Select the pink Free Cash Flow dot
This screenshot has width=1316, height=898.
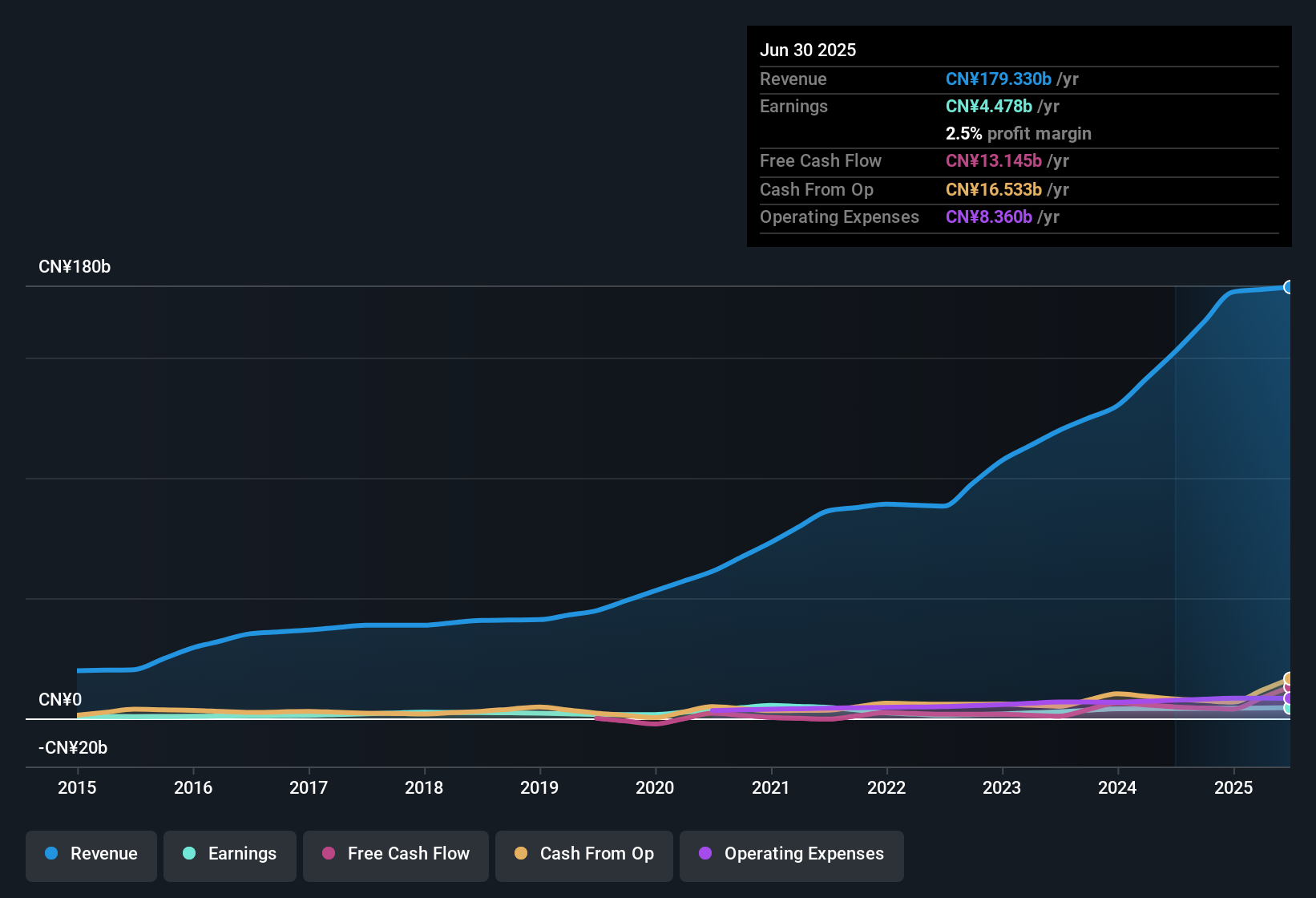(x=328, y=854)
